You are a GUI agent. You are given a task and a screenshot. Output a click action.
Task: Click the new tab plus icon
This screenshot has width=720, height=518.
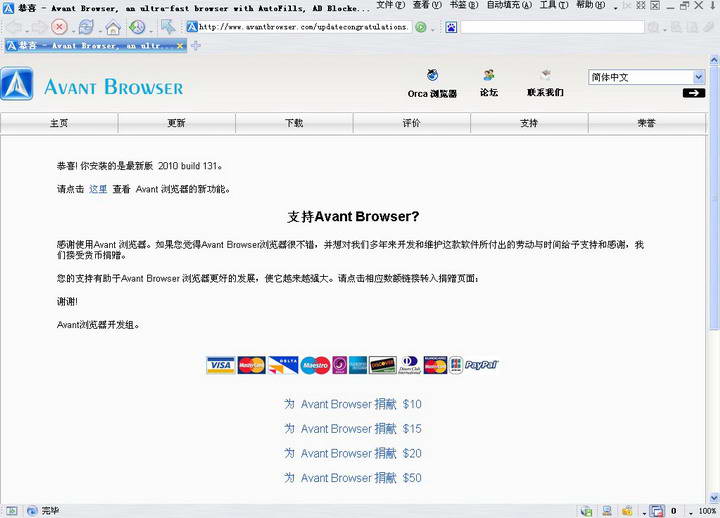pyautogui.click(x=196, y=45)
